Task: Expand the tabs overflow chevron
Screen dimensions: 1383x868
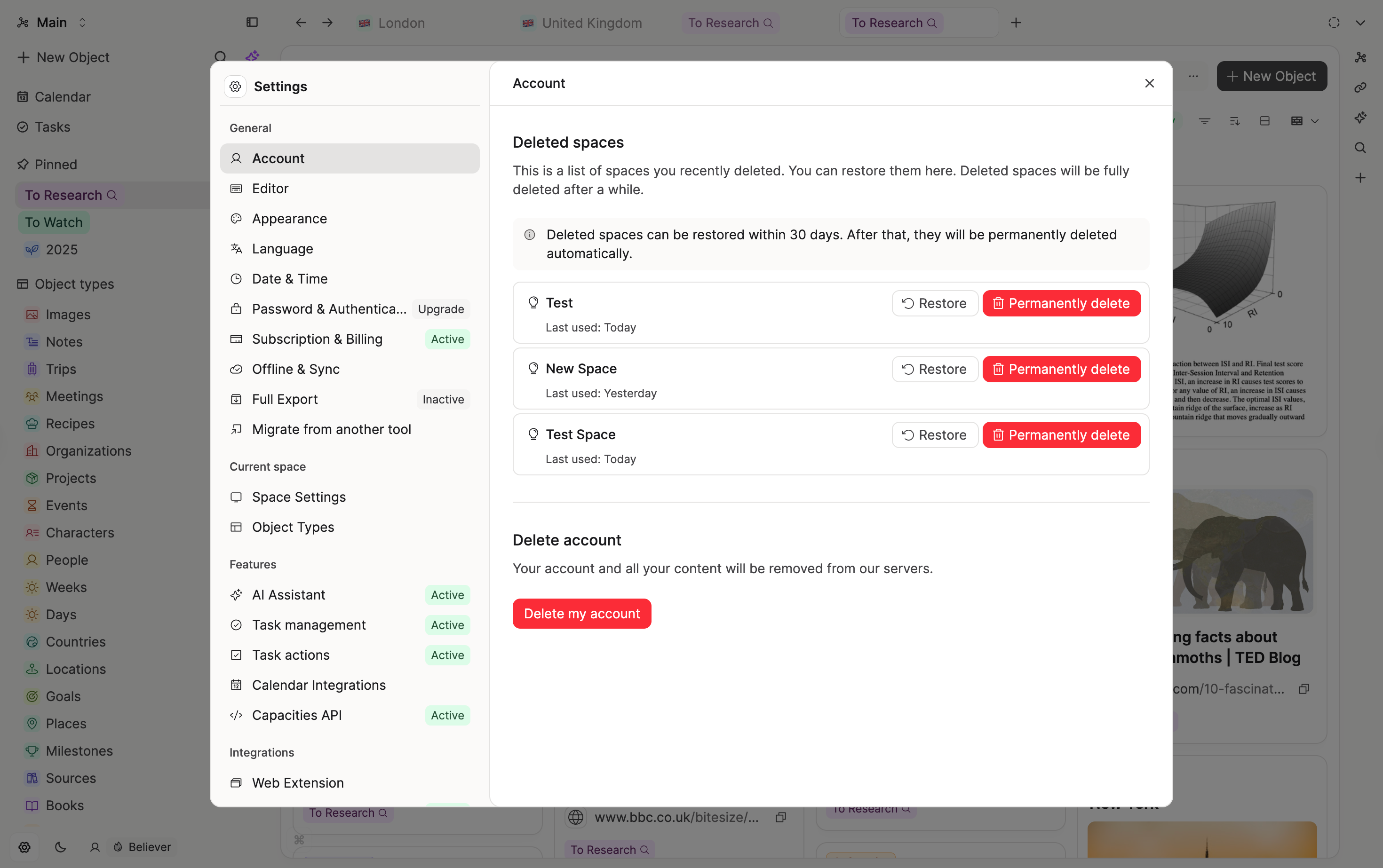Action: pos(1360,23)
